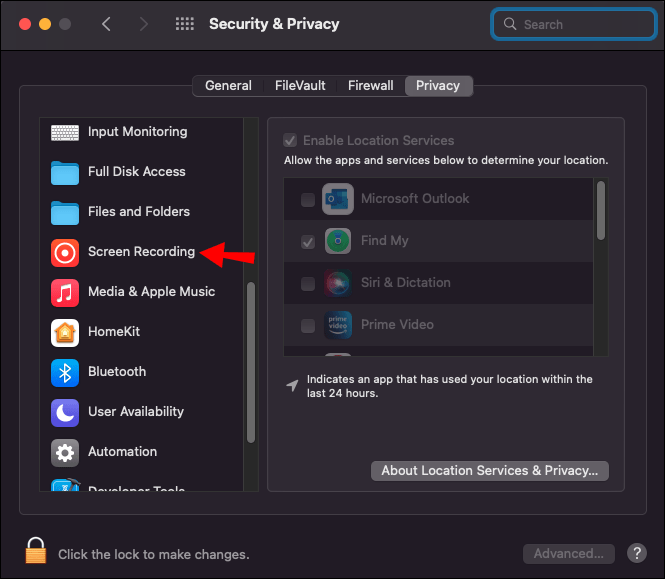Click the Advanced… button

pyautogui.click(x=568, y=554)
